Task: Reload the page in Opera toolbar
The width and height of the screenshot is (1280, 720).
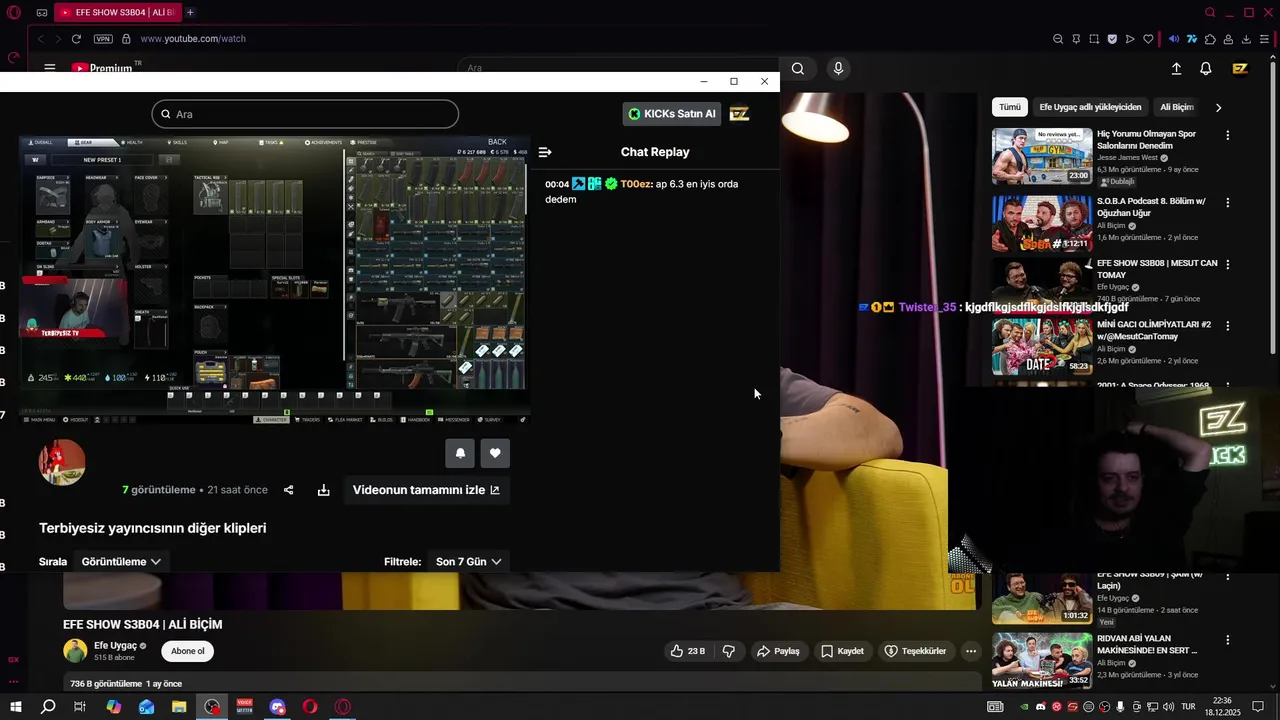Action: (x=76, y=39)
